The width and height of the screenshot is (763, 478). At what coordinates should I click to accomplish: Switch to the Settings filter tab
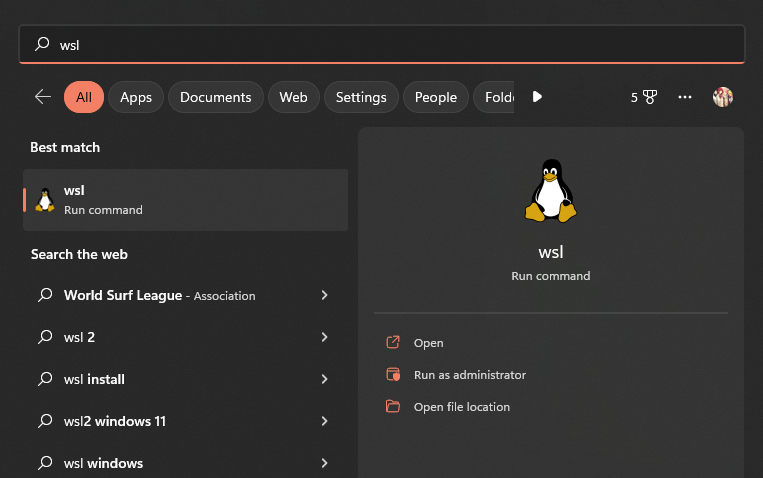(x=361, y=97)
